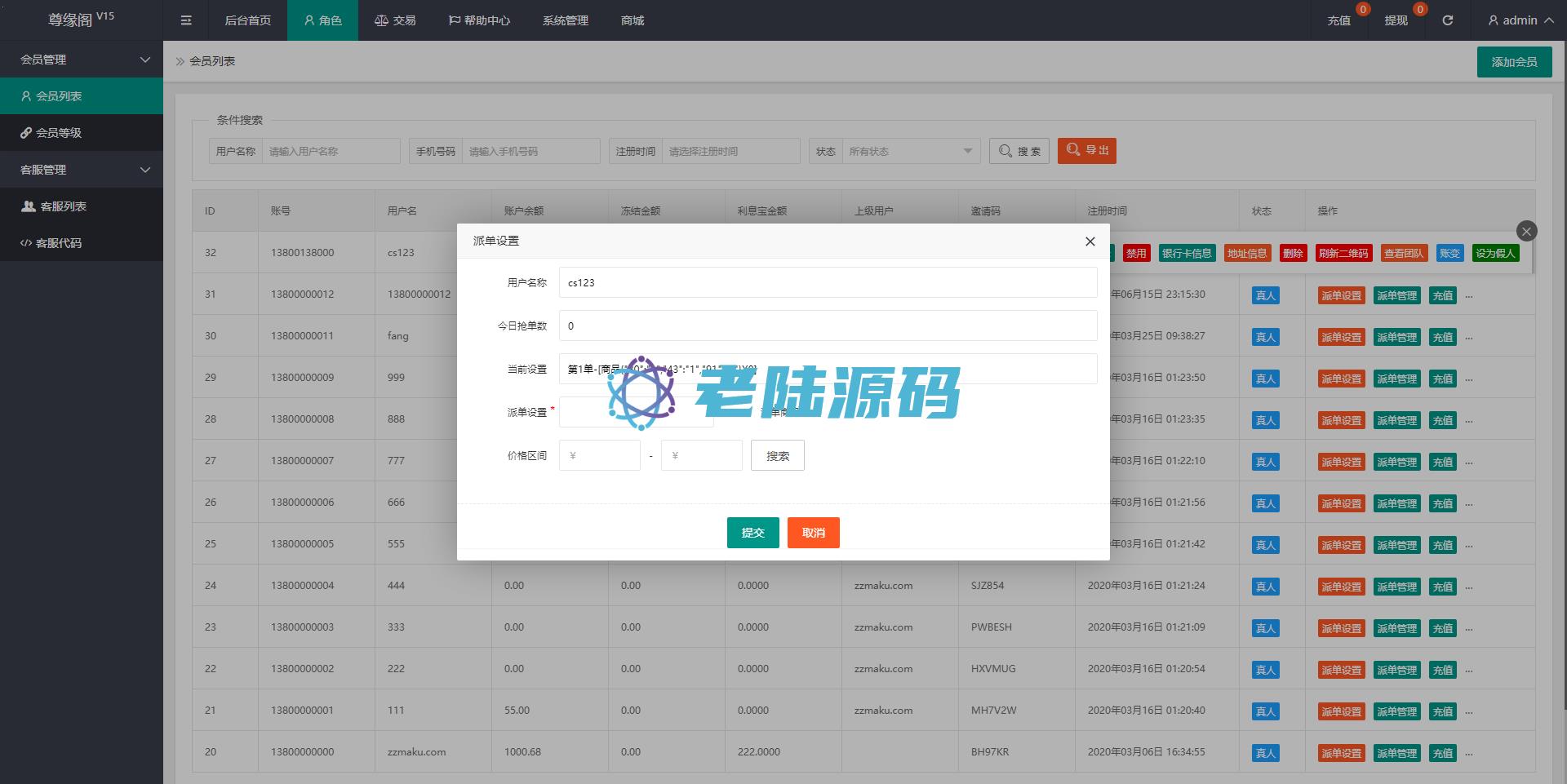Close the 派单设置 dialog with X
The height and width of the screenshot is (784, 1567).
pyautogui.click(x=1090, y=241)
